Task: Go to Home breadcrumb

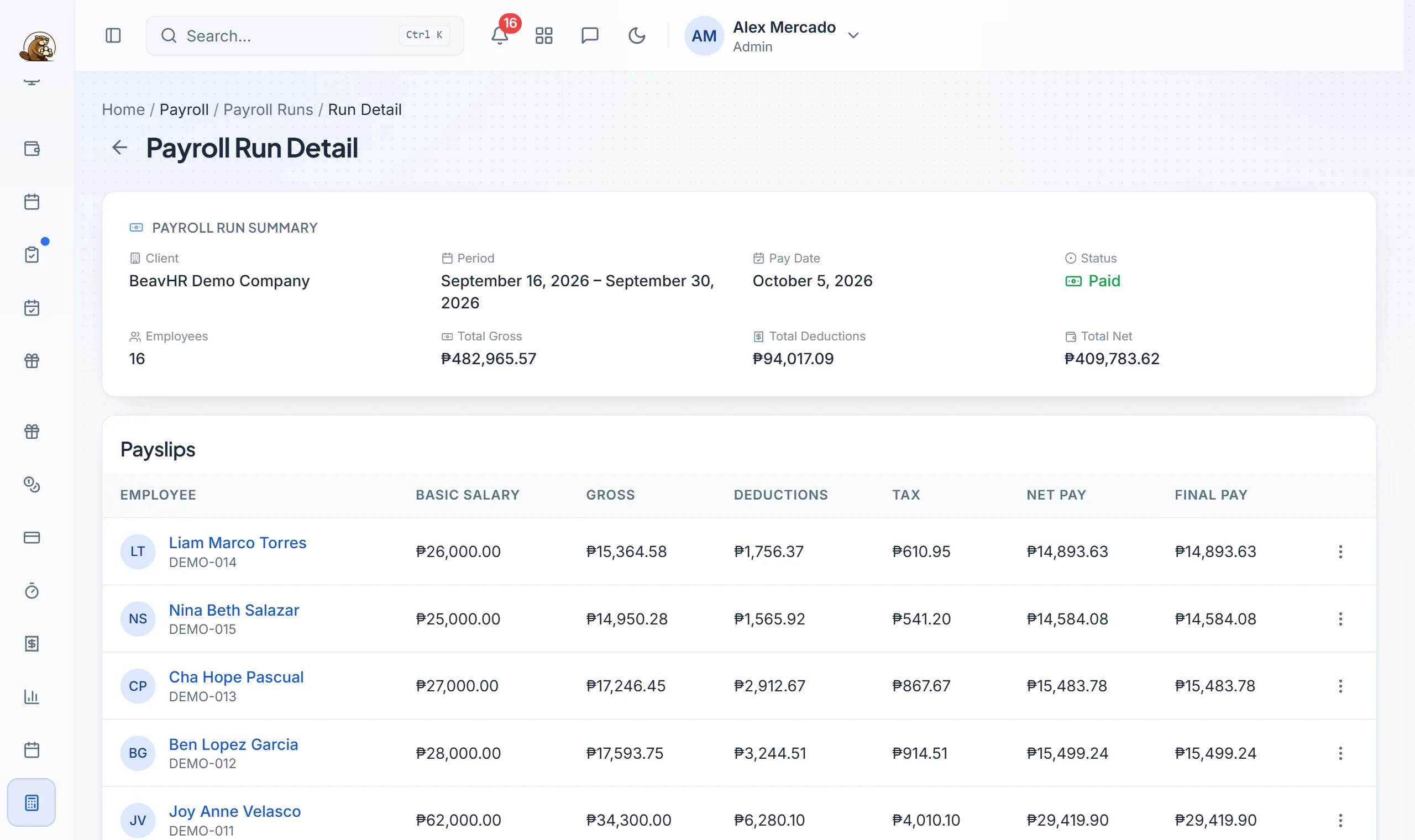Action: coord(123,110)
